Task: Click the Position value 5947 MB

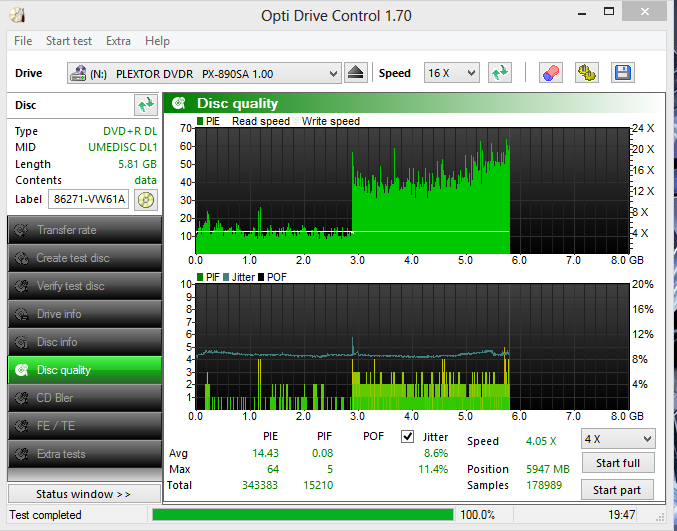Action: pyautogui.click(x=548, y=469)
